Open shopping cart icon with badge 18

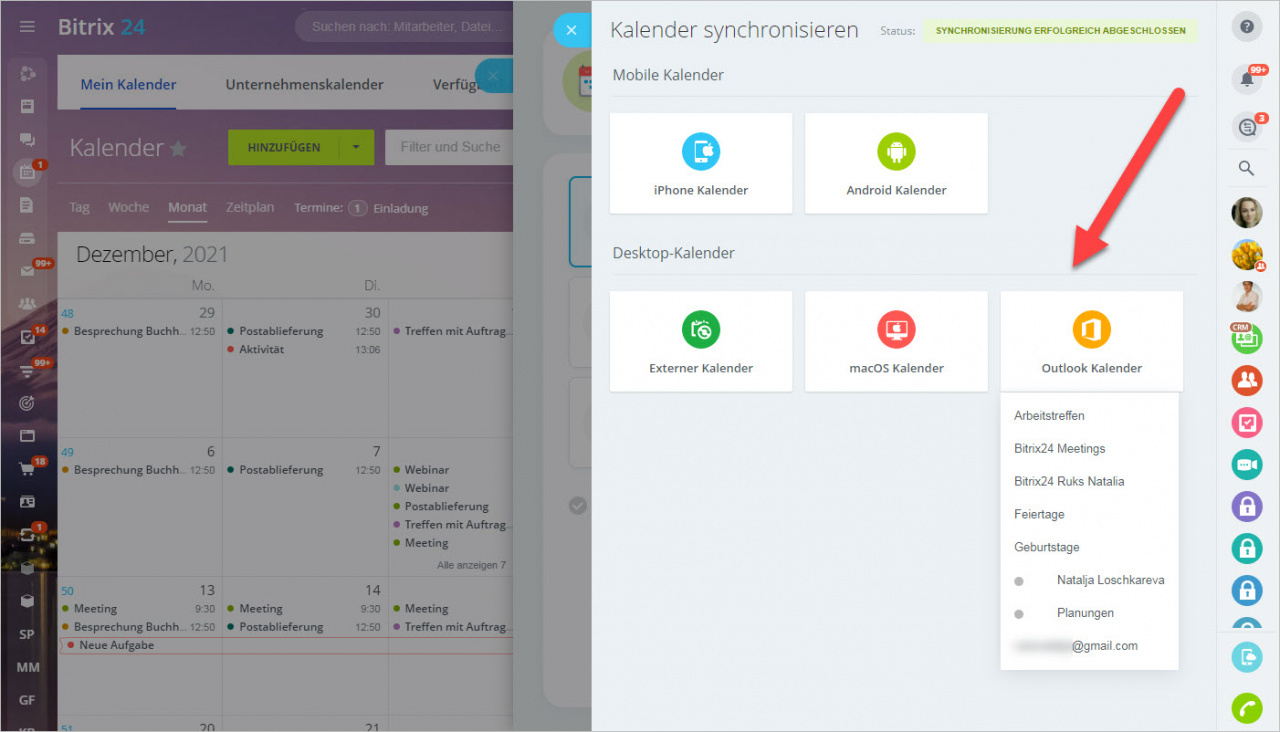coord(28,468)
